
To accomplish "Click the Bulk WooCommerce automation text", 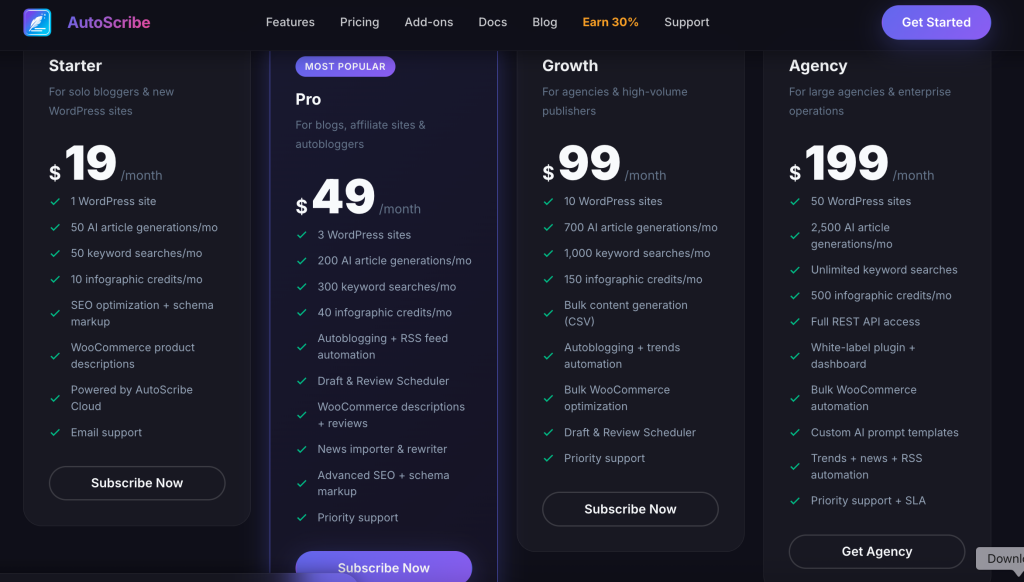I will (x=863, y=398).
